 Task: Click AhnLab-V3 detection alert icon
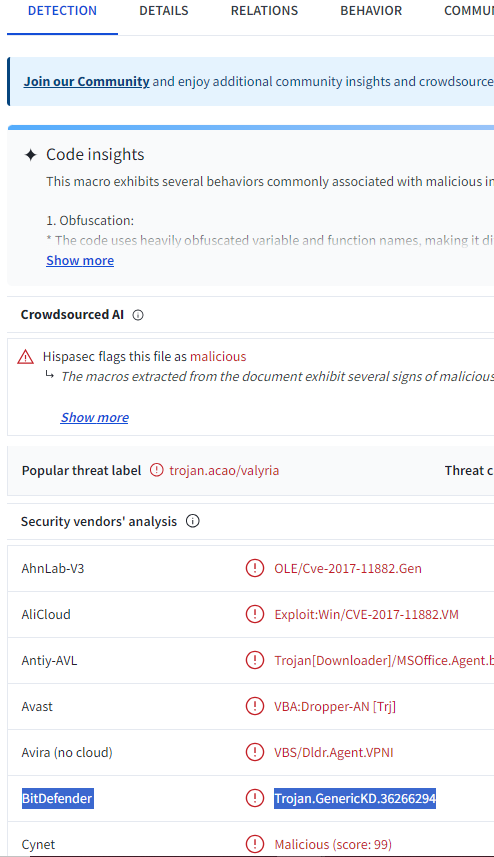click(x=255, y=568)
